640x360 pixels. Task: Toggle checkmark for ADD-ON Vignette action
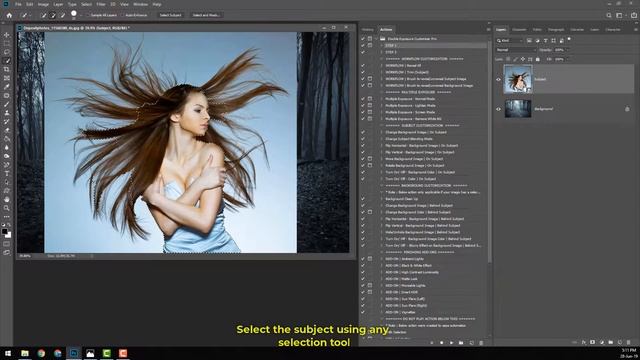(x=363, y=312)
